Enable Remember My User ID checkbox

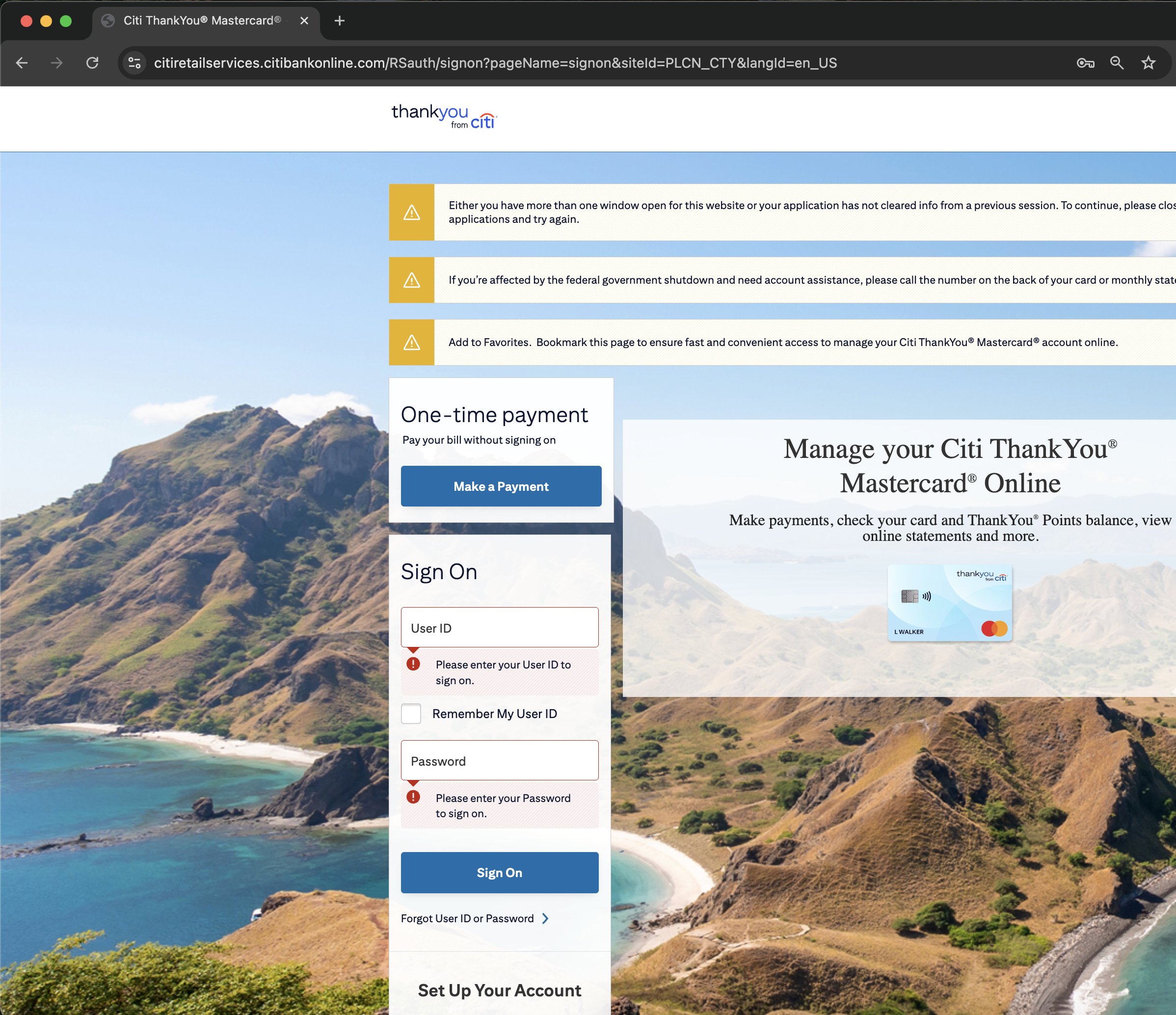coord(411,714)
